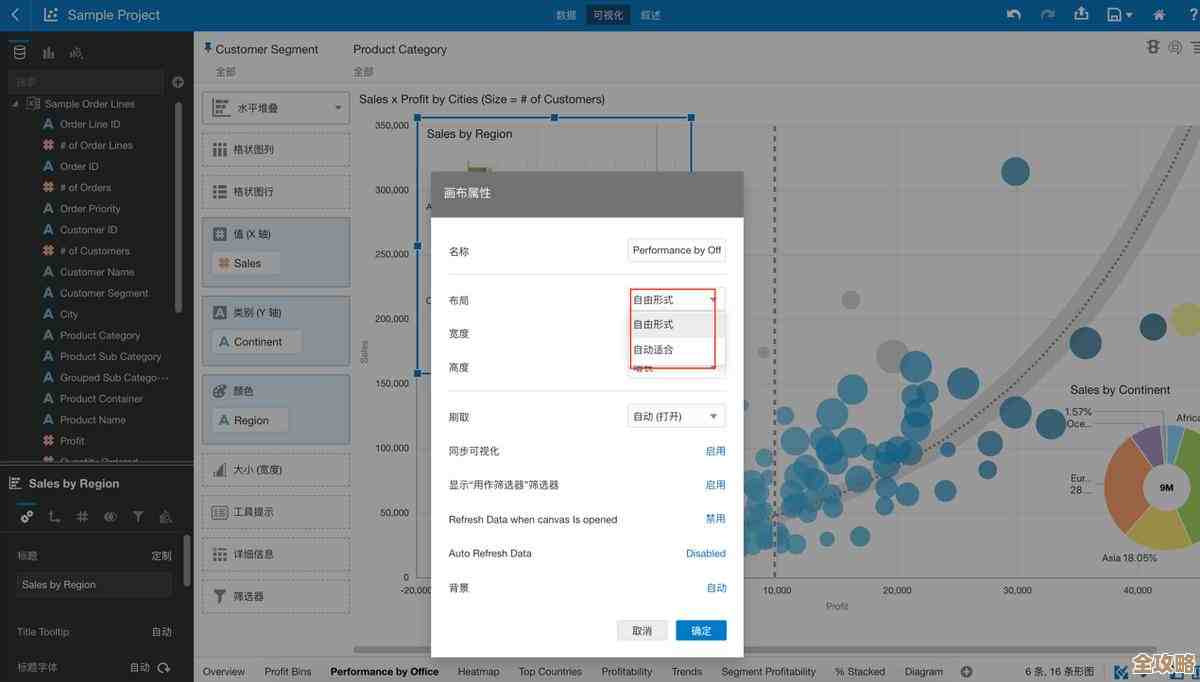Click the 确定 button
This screenshot has height=682, width=1200.
tap(701, 631)
